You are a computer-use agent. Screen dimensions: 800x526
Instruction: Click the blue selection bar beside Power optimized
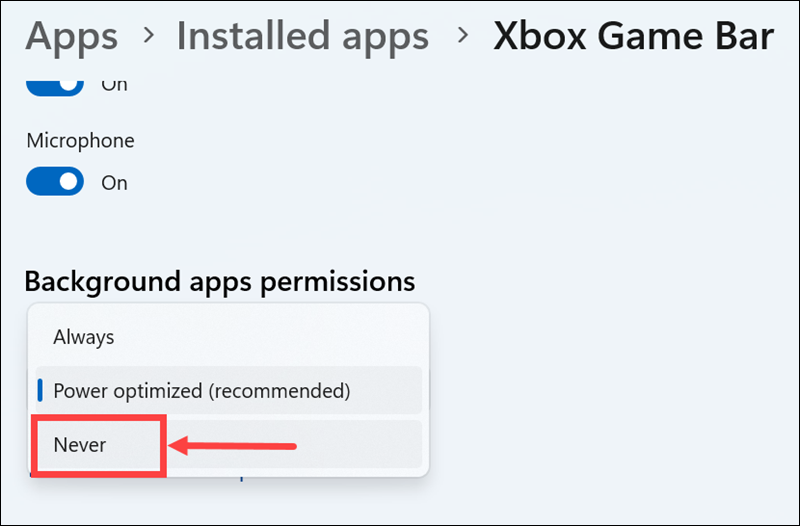pos(40,391)
